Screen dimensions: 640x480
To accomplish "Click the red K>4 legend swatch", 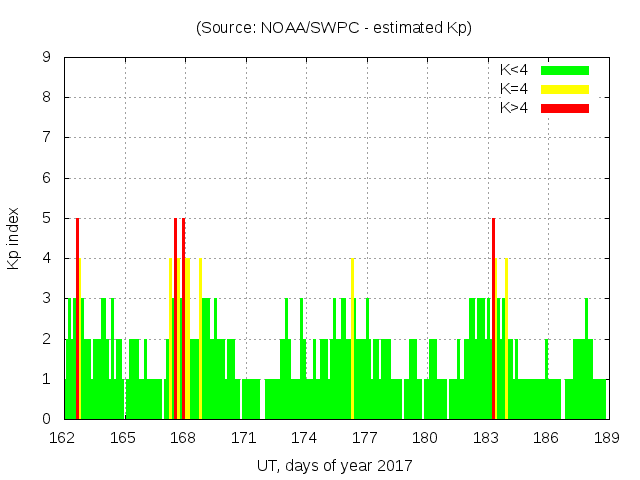I will tap(565, 108).
